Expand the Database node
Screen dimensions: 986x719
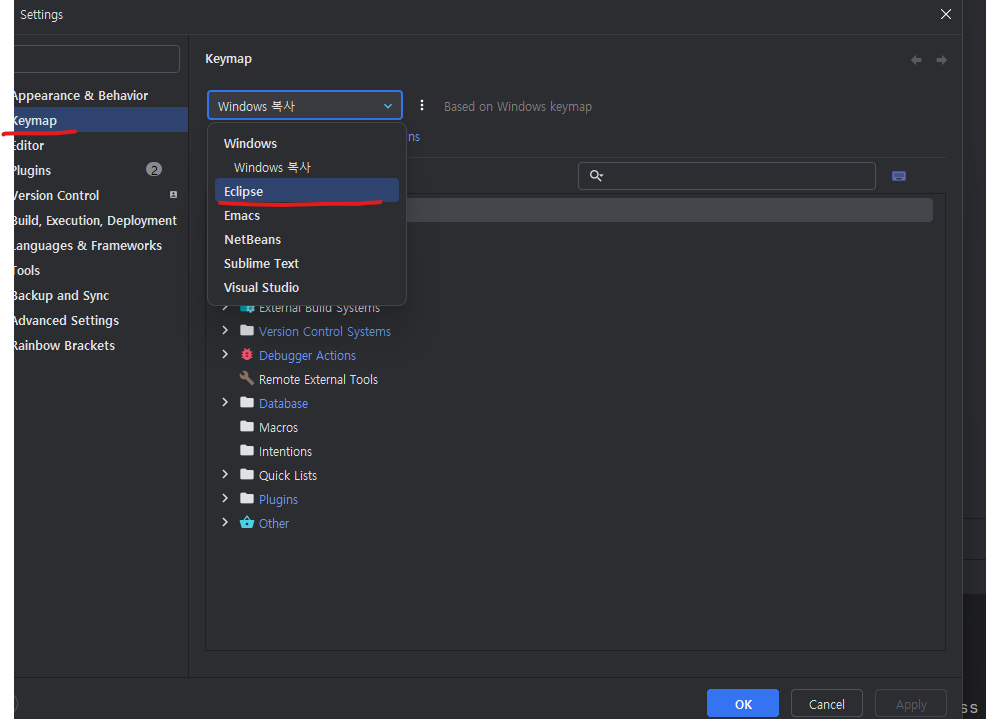tap(225, 402)
